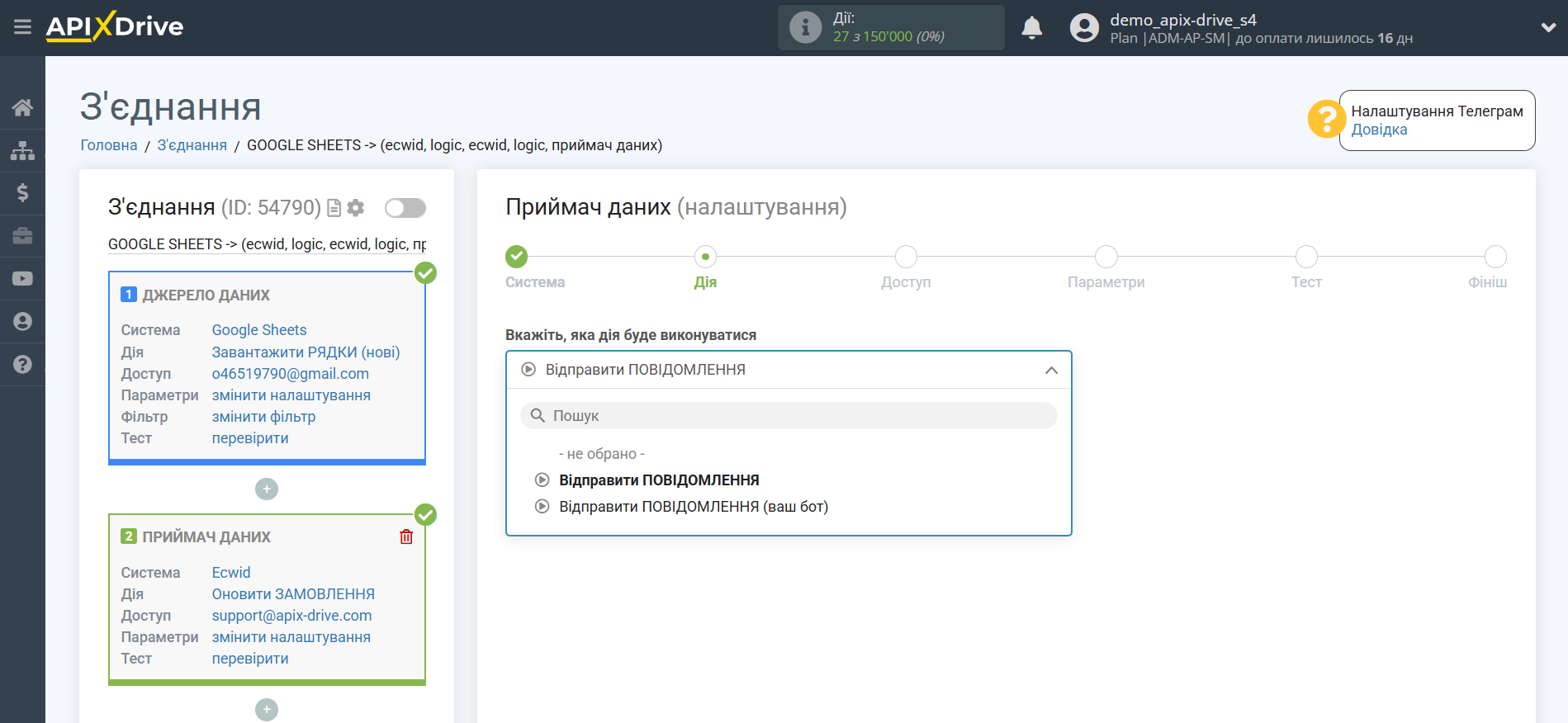Open the YouTube video sidebar icon
The width and height of the screenshot is (1568, 723).
pos(22,279)
